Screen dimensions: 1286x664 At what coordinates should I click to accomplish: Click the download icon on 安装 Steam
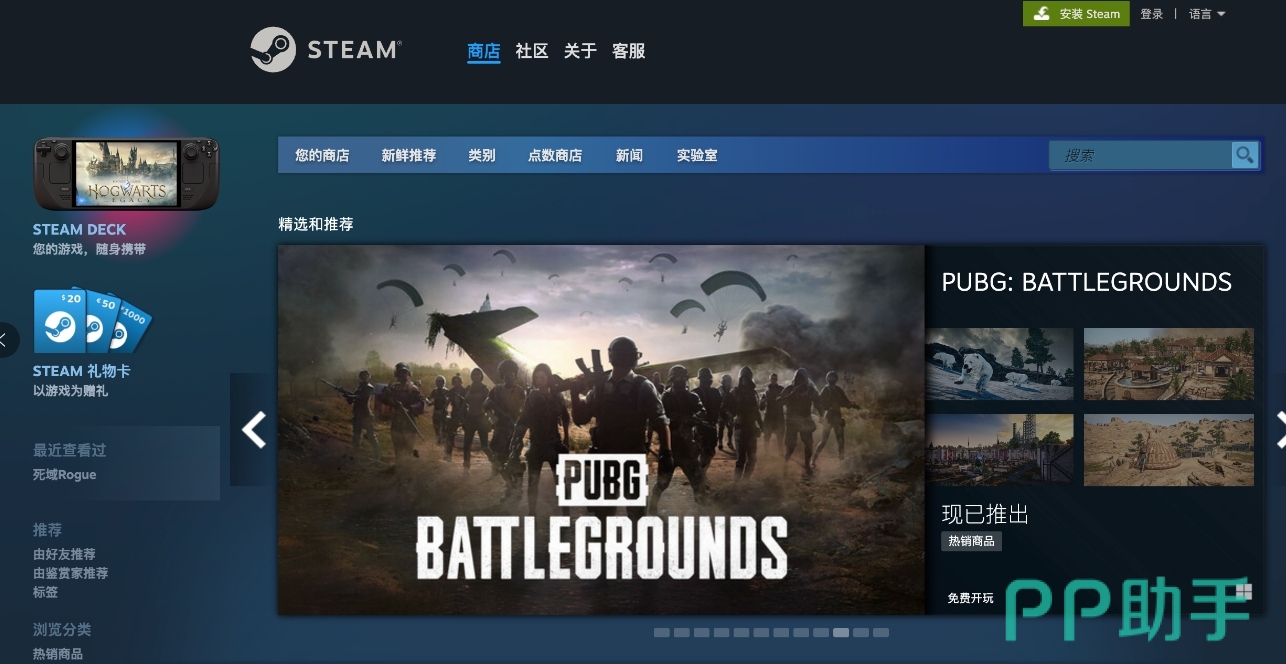[1042, 14]
